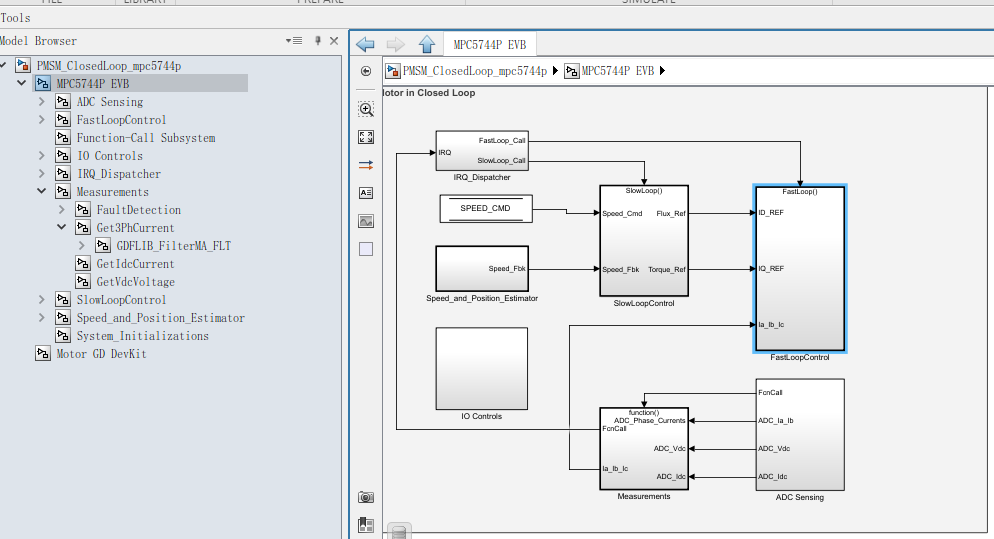Open dropdown arrow after PMSM_ClosedLoop_mpc5744p breadcrumb
The width and height of the screenshot is (994, 539).
[555, 70]
